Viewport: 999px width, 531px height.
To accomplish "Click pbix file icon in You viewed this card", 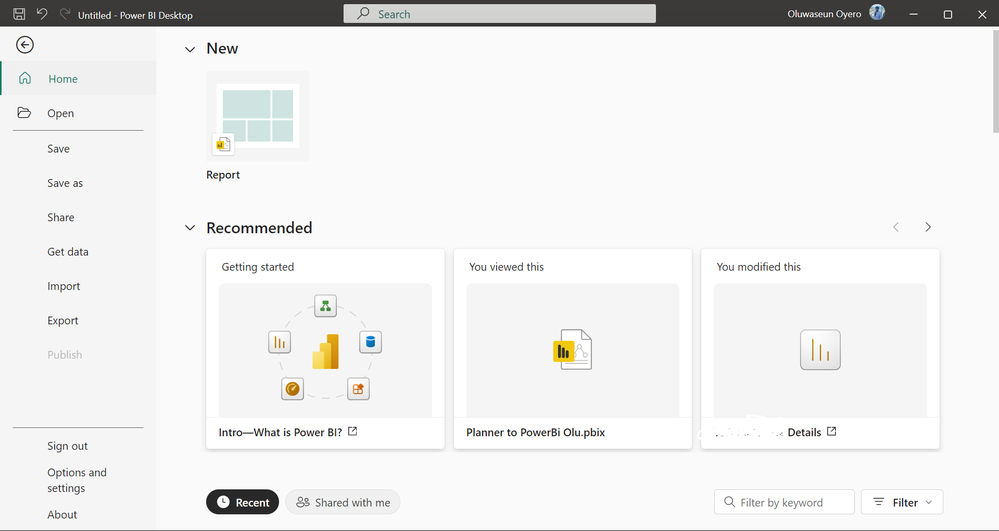I will pyautogui.click(x=572, y=349).
